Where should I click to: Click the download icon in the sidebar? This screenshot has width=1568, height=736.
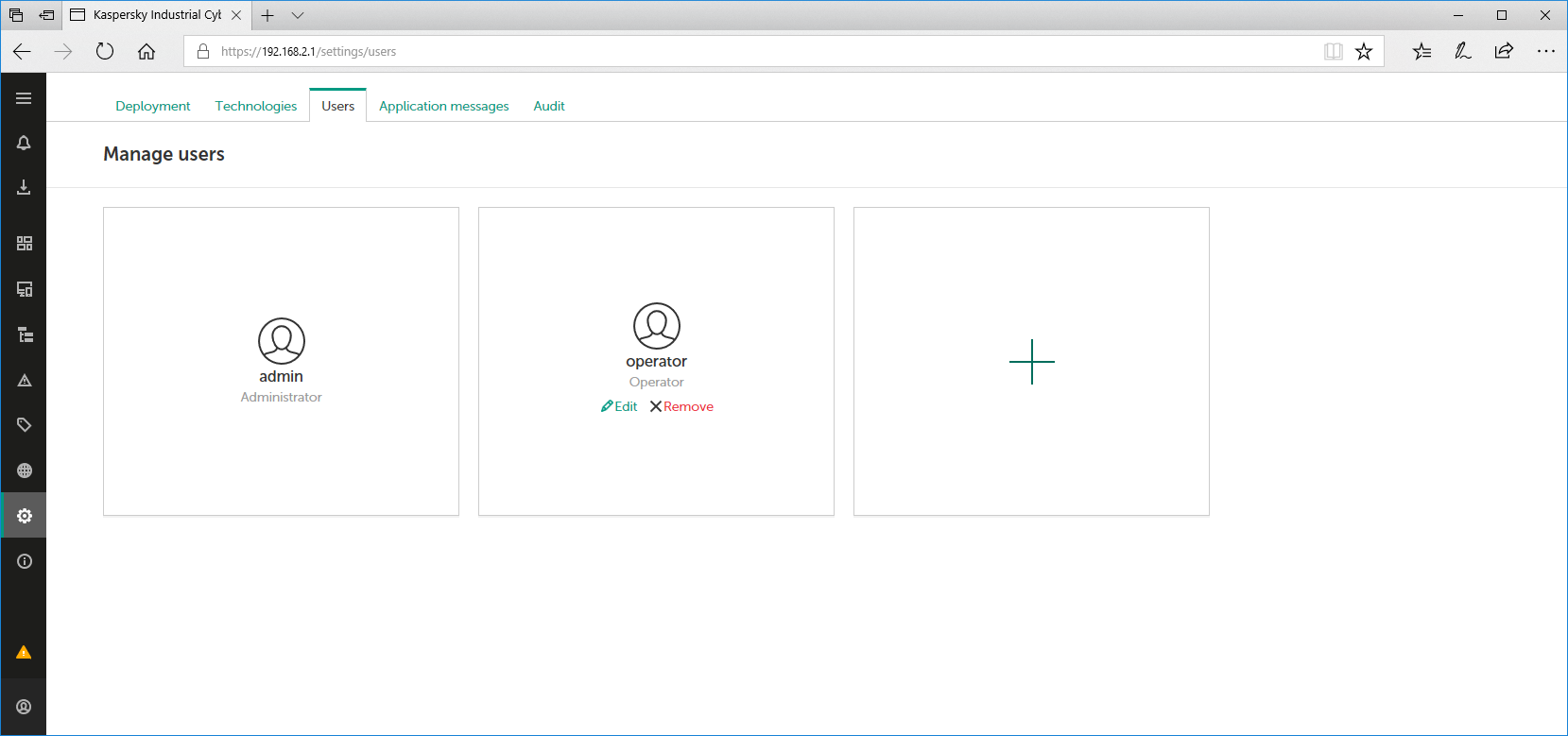24,188
